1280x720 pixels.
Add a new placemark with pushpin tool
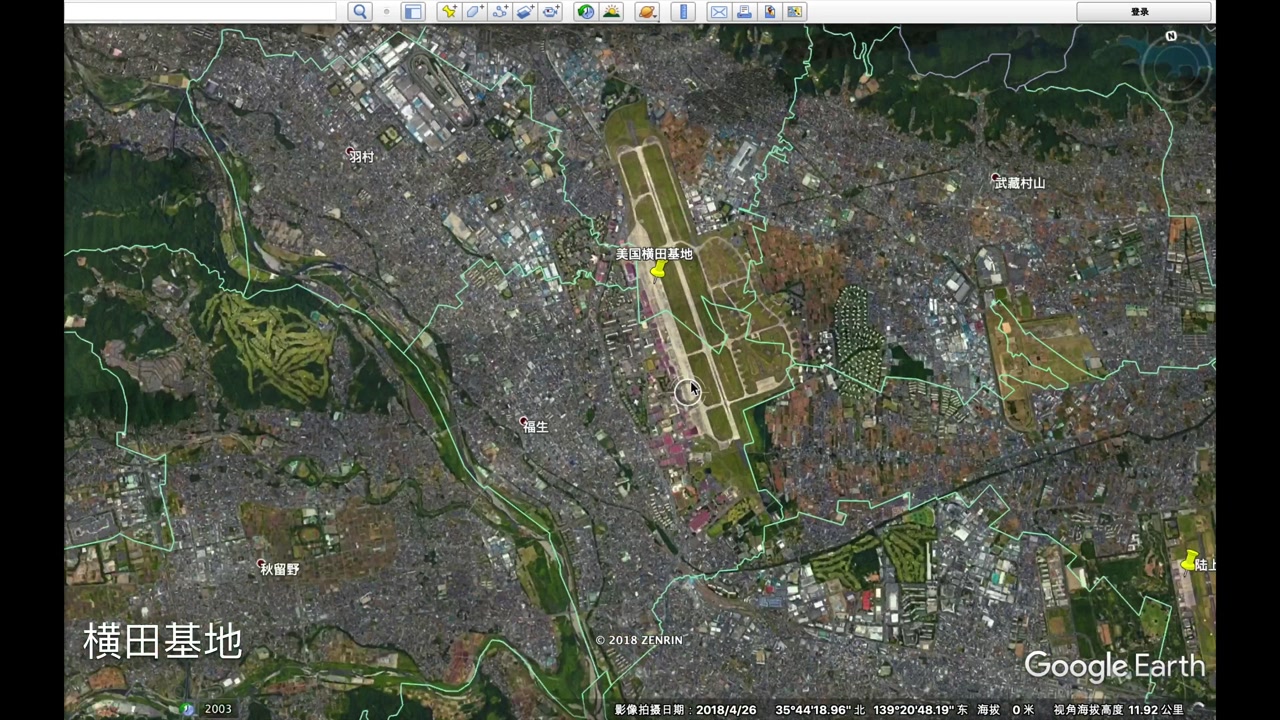click(x=449, y=12)
